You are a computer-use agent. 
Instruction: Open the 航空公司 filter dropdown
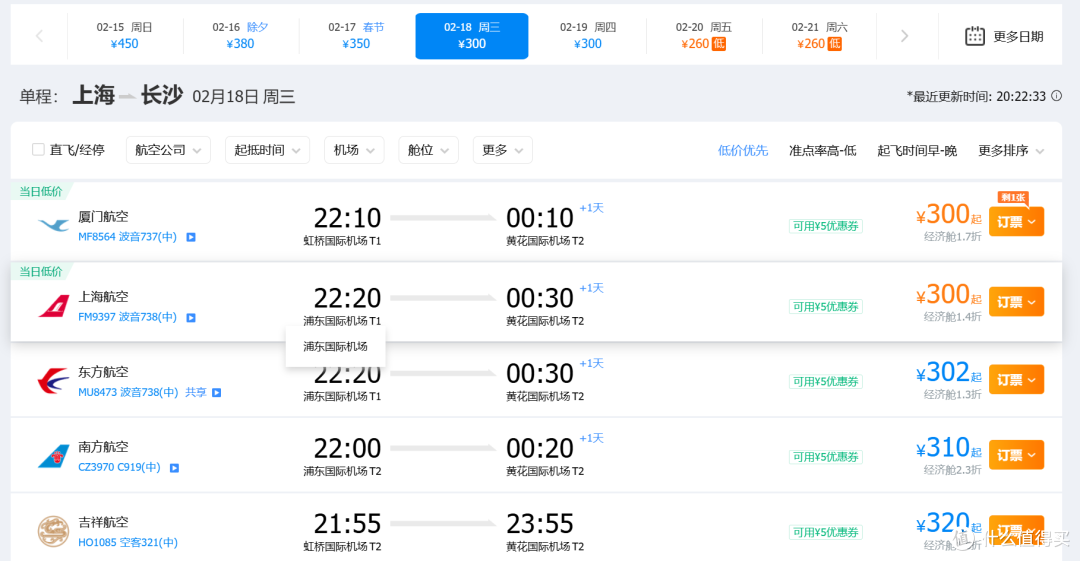(168, 150)
